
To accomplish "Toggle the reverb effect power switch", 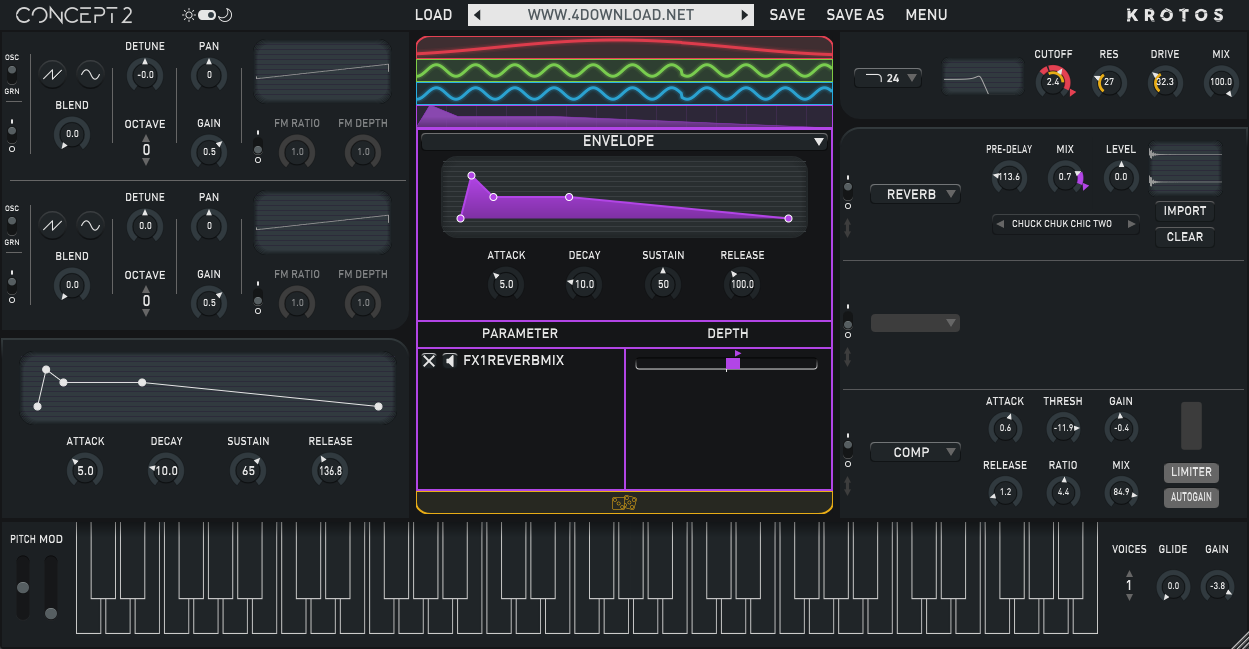I will coord(849,190).
